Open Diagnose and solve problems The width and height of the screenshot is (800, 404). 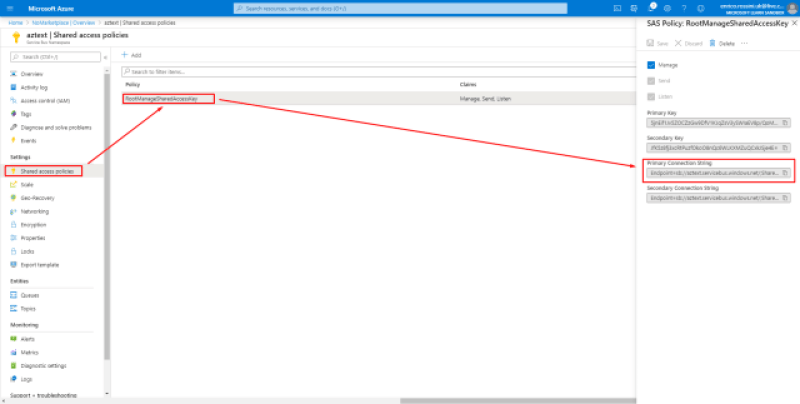pyautogui.click(x=56, y=128)
